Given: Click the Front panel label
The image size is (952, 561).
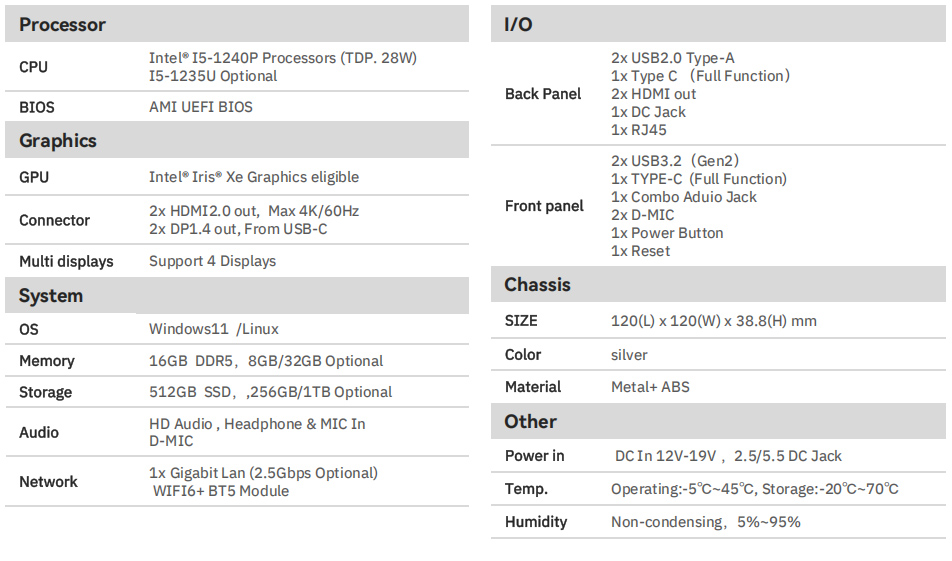Looking at the screenshot, I should pyautogui.click(x=544, y=206).
